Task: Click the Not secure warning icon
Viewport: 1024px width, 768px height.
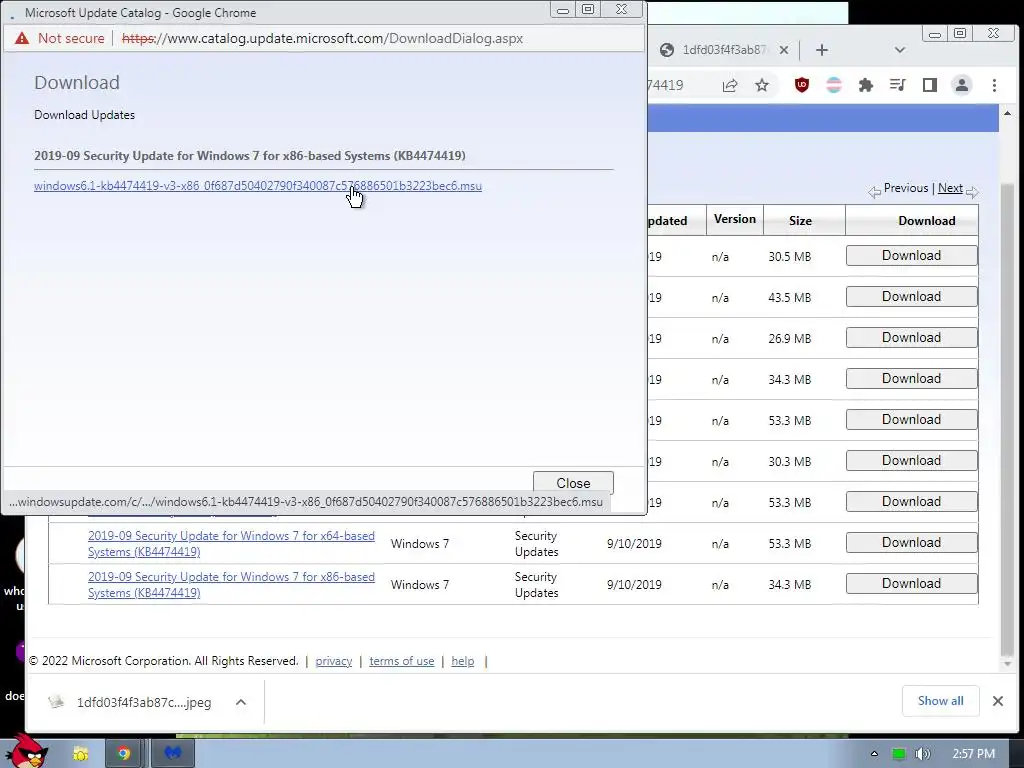Action: point(22,39)
